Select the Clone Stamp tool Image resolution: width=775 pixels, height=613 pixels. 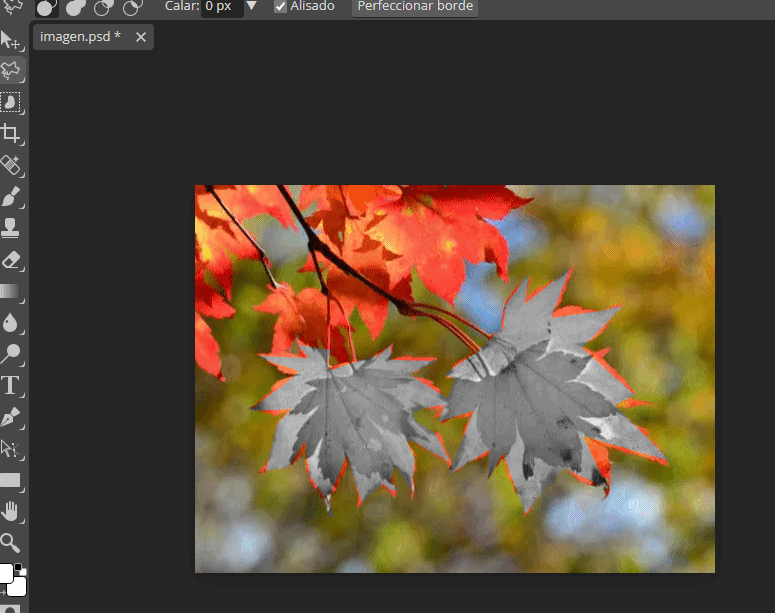(x=11, y=228)
